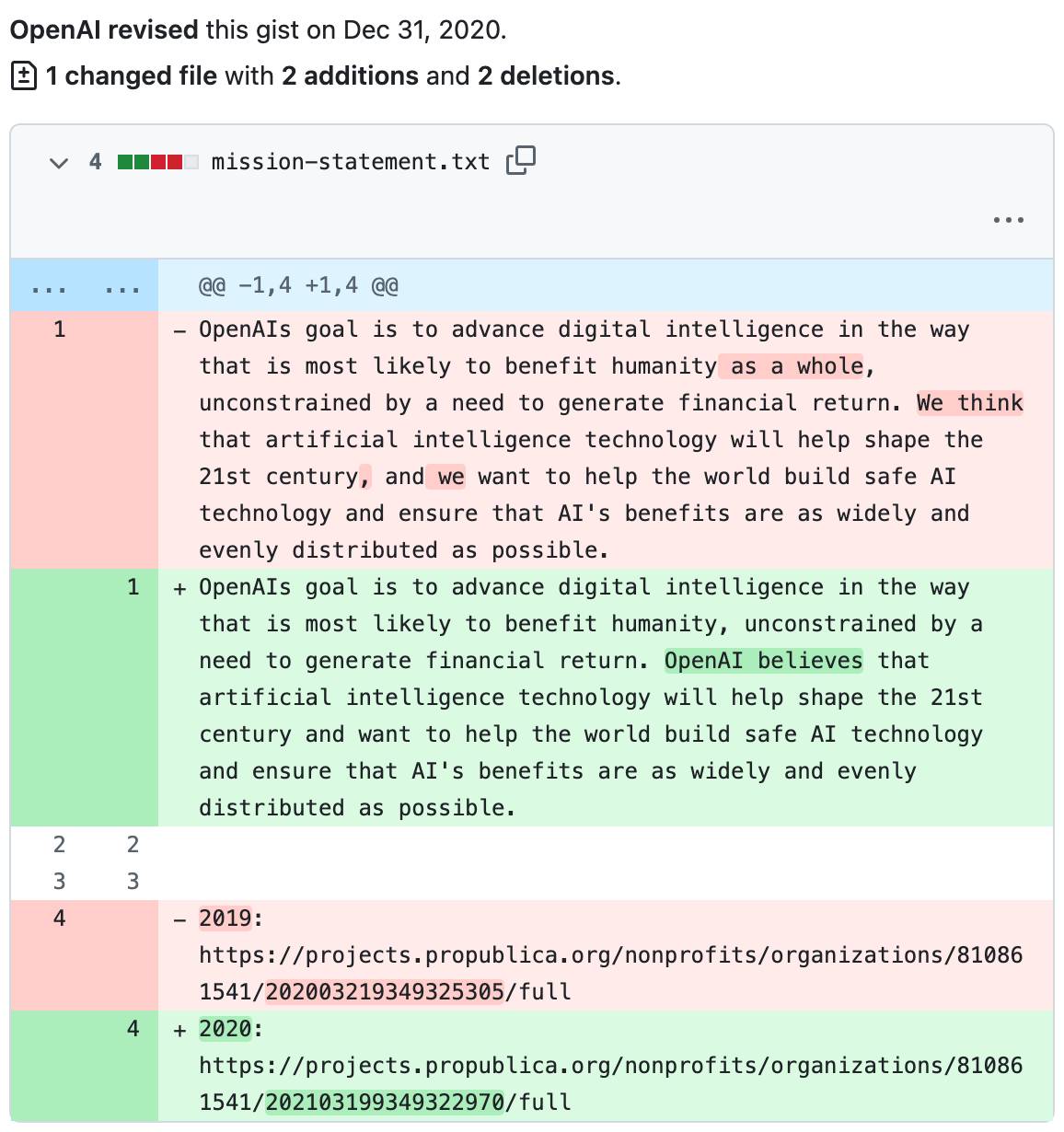Select line number 2 in the diff
This screenshot has height=1132, width=1064.
click(60, 844)
